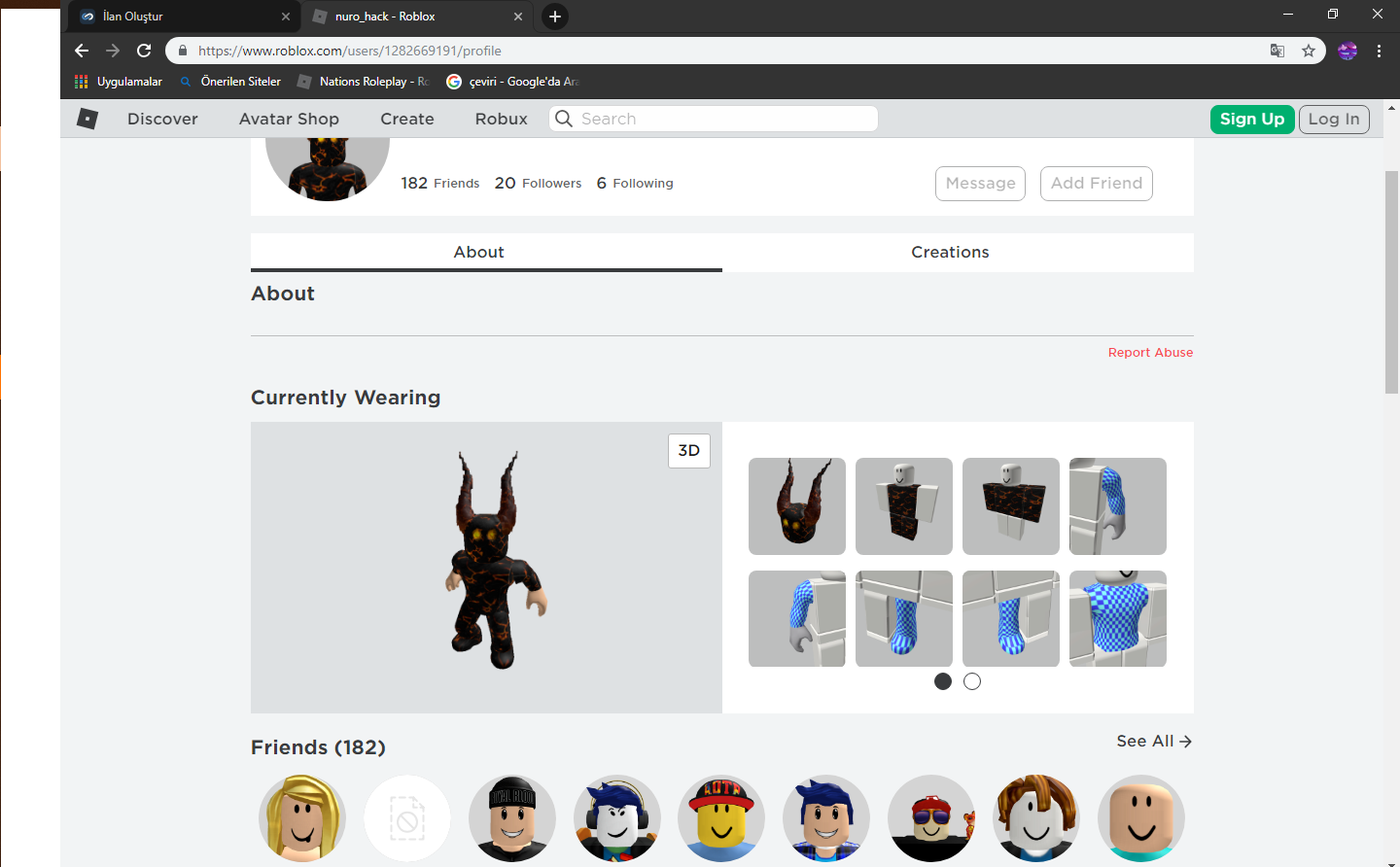Close the nuro_hack - Roblox tab

pyautogui.click(x=518, y=17)
